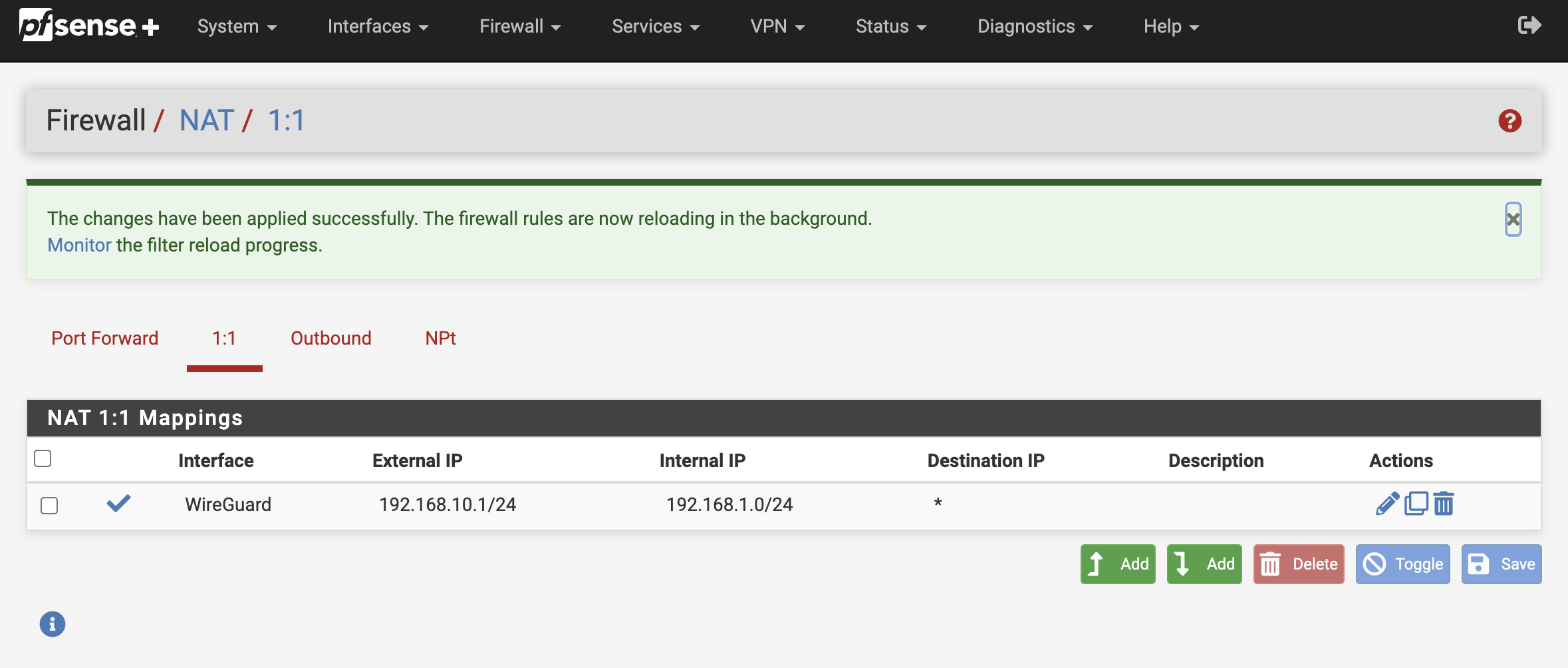The image size is (1568, 668).
Task: Tick the select-all checkbox in table header
Action: click(43, 458)
